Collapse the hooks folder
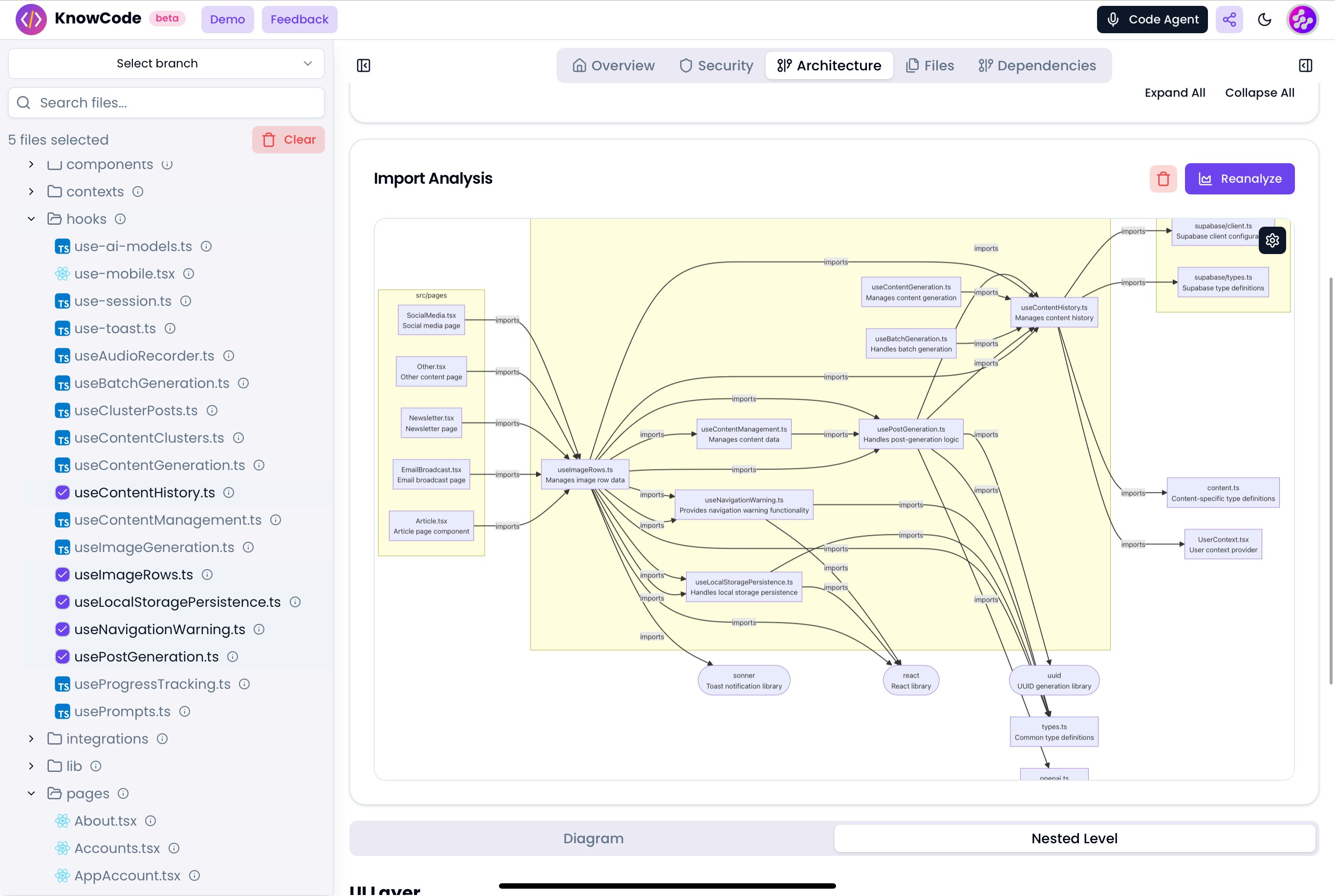 [31, 219]
